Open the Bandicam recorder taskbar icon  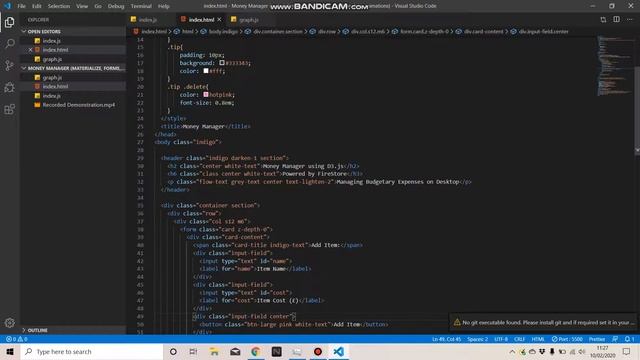pyautogui.click(x=318, y=351)
